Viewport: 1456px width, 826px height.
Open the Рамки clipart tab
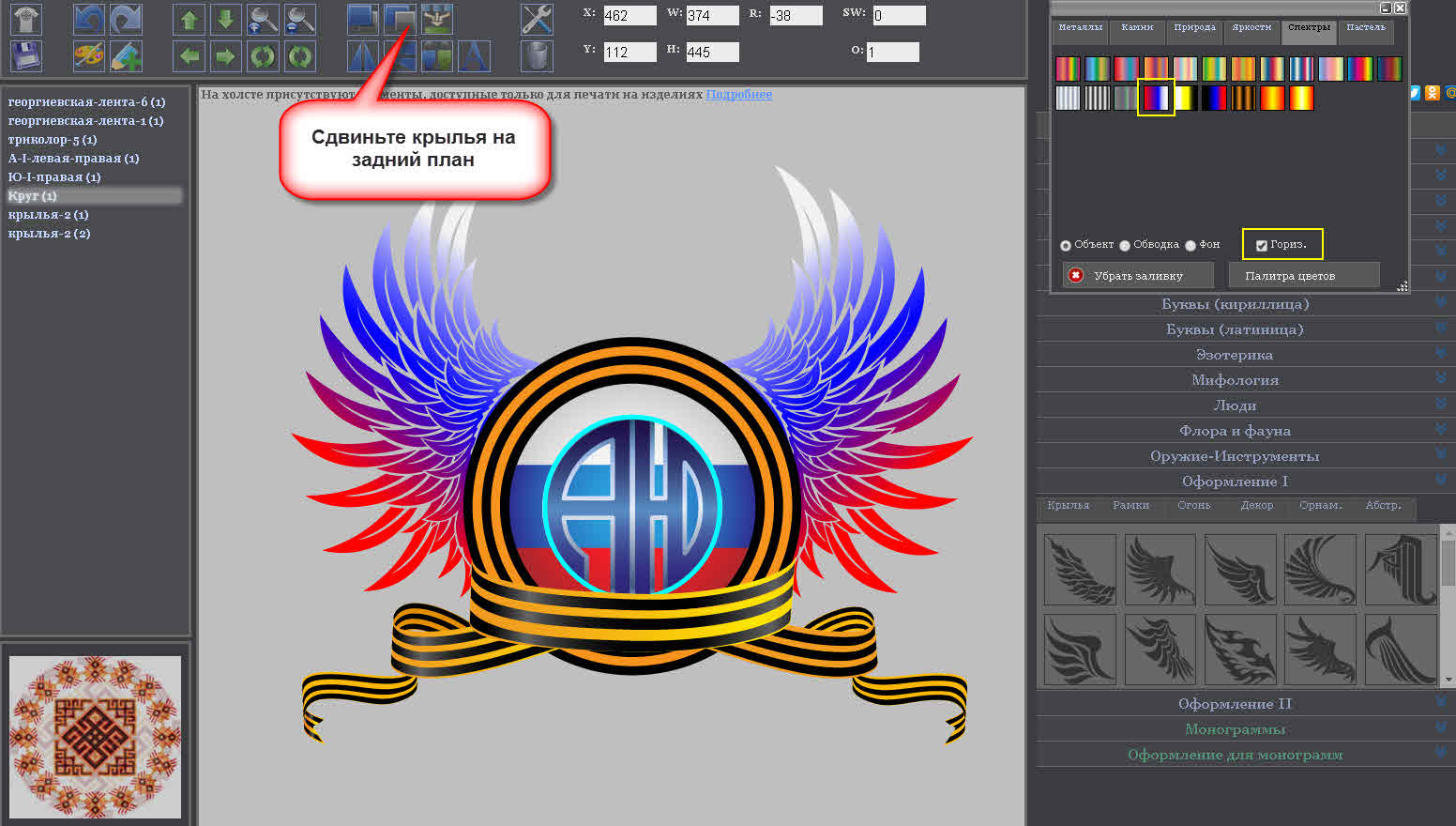(1130, 506)
